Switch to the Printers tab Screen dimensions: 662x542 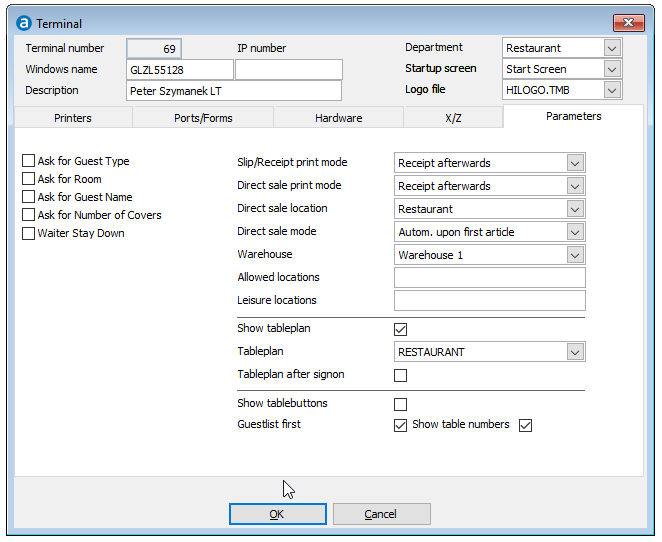tap(73, 118)
